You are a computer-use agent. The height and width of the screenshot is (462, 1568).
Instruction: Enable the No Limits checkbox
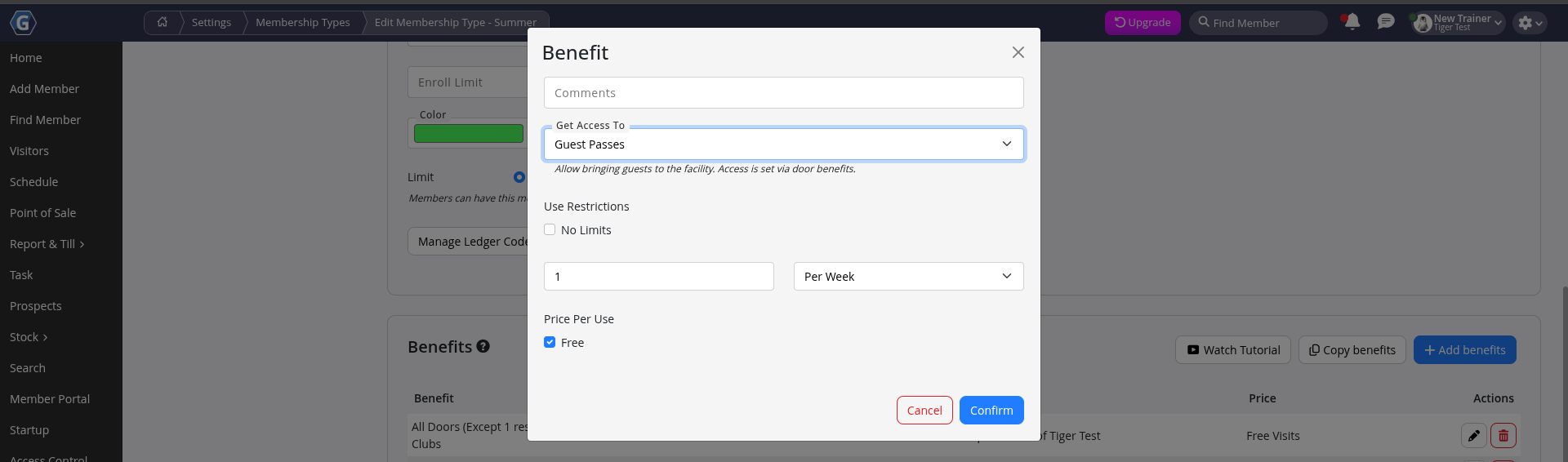[x=550, y=230]
